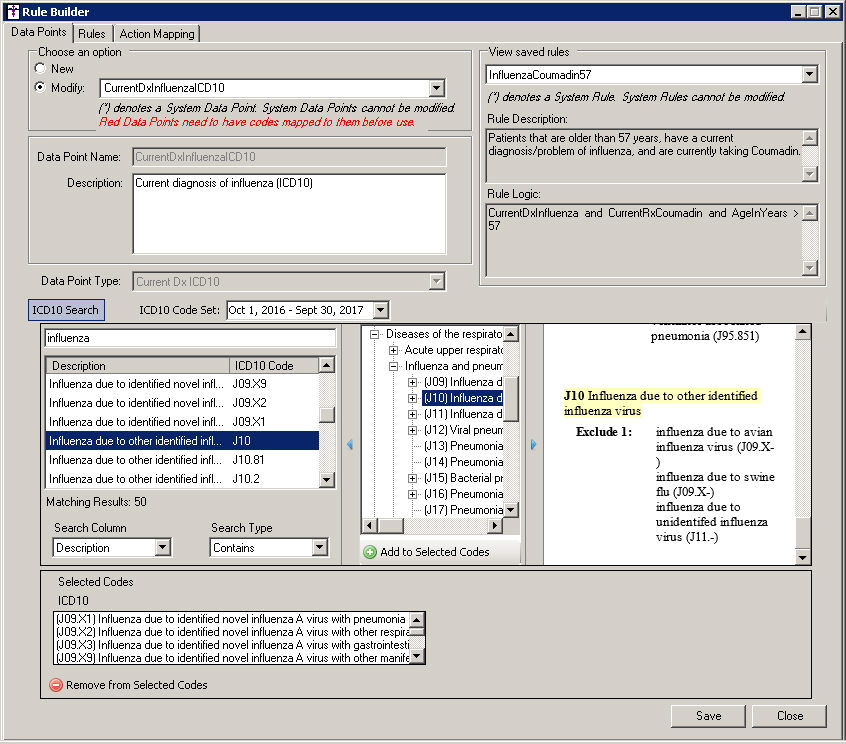Image resolution: width=846 pixels, height=744 pixels.
Task: Click the left blue arrow panel splitter
Action: pyautogui.click(x=349, y=445)
